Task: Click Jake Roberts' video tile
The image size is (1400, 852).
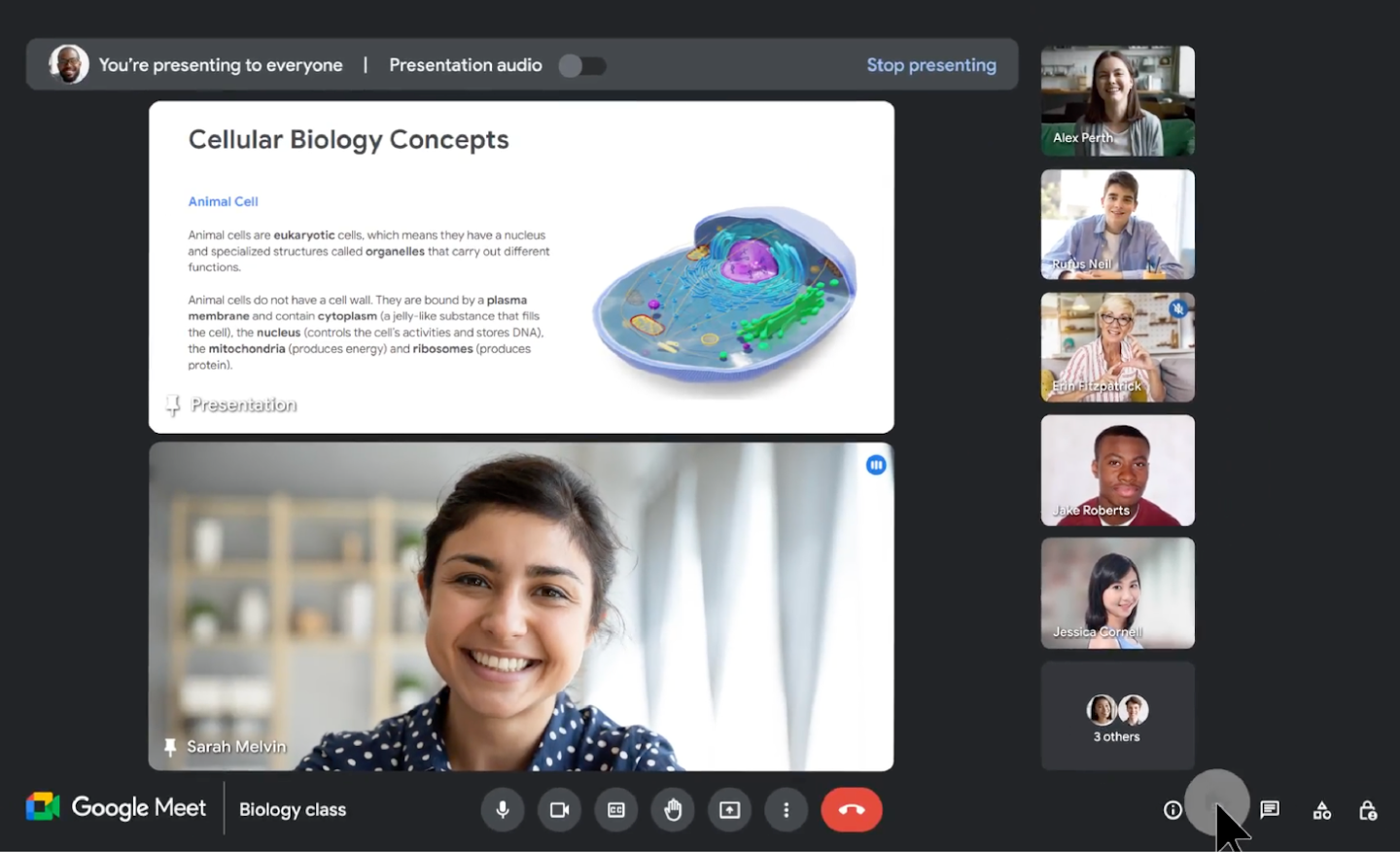Action: tap(1117, 470)
